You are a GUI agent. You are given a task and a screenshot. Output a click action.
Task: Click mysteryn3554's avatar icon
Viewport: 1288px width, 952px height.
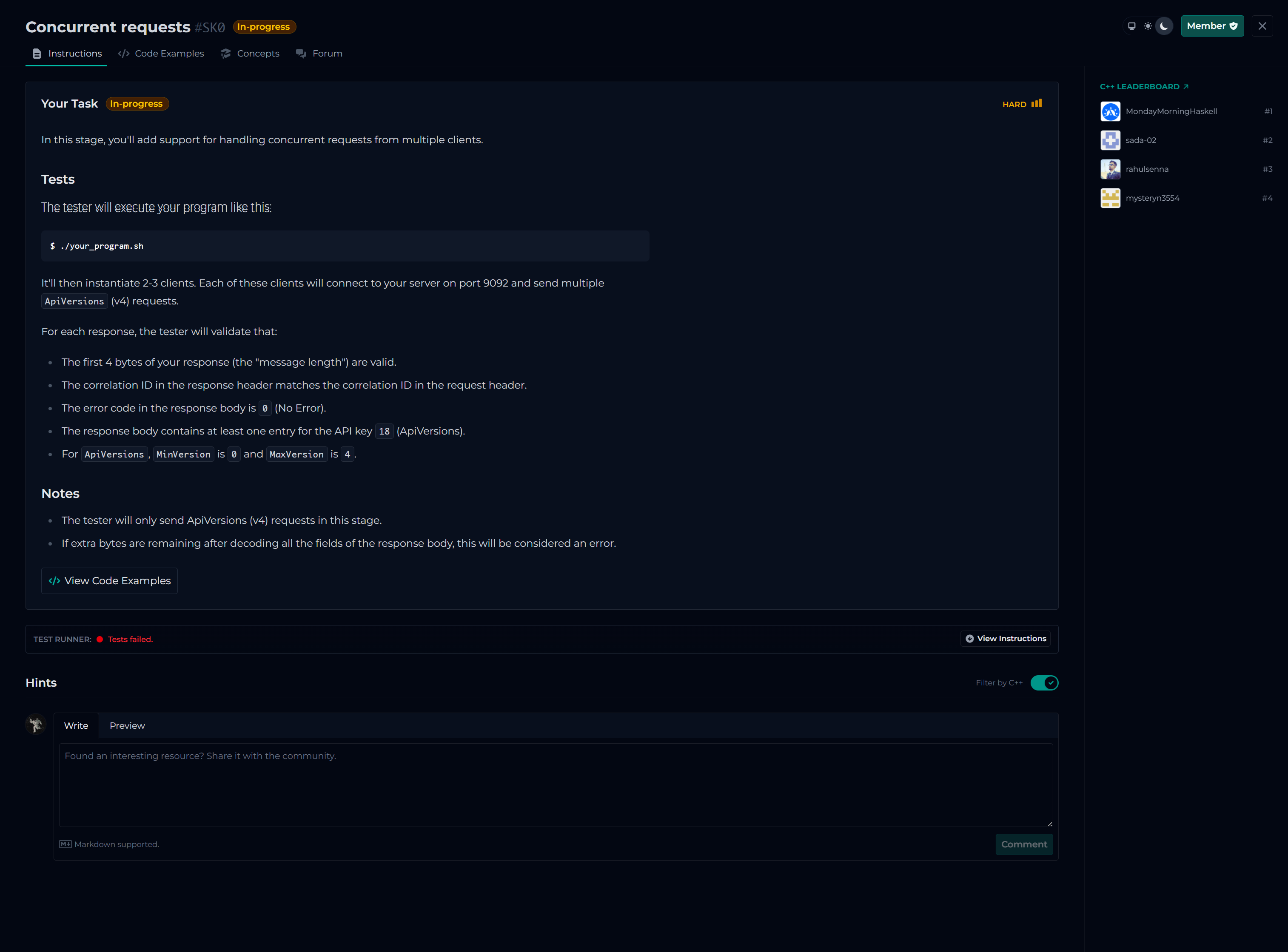click(1110, 198)
